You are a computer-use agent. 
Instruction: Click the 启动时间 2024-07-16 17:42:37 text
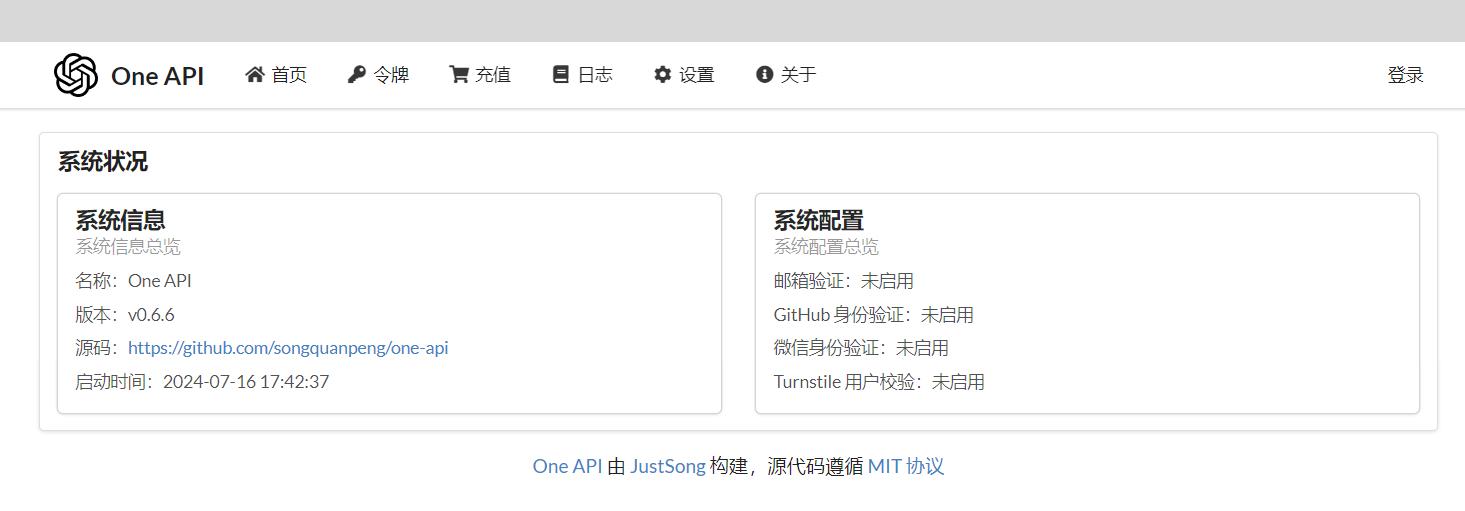click(x=202, y=382)
